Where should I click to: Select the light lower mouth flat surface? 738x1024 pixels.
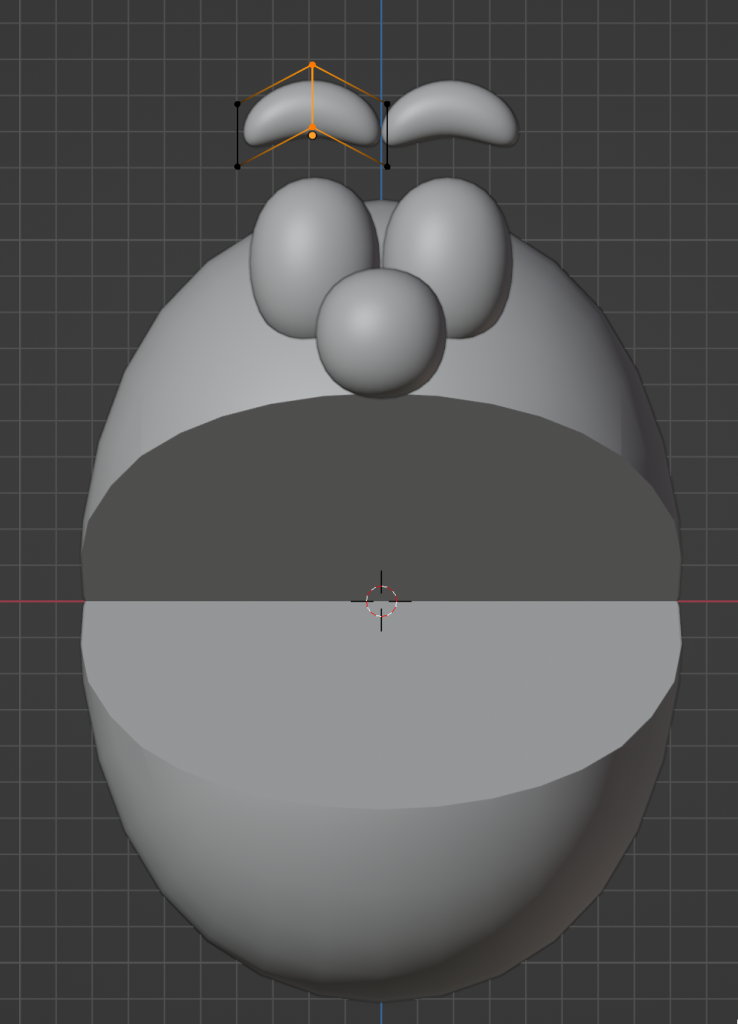click(x=380, y=700)
